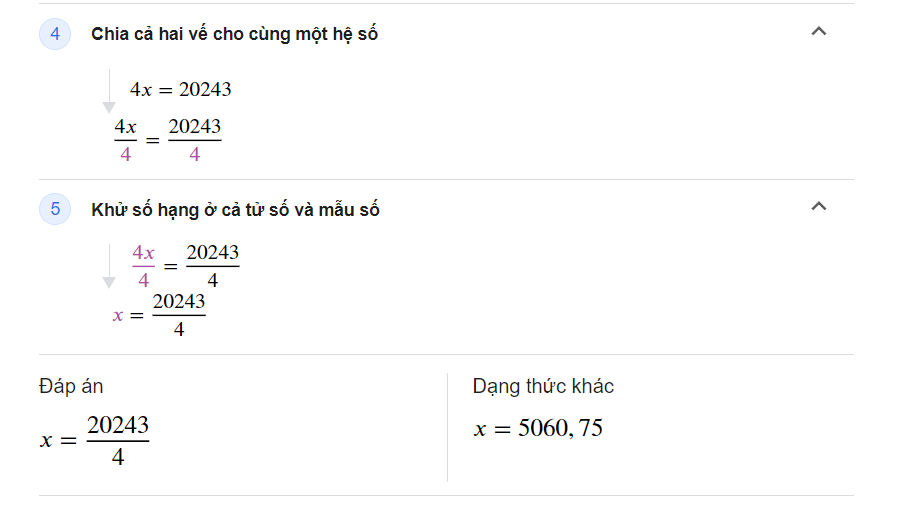The width and height of the screenshot is (897, 514).
Task: Click the equation 4x = 20243
Action: click(x=181, y=90)
